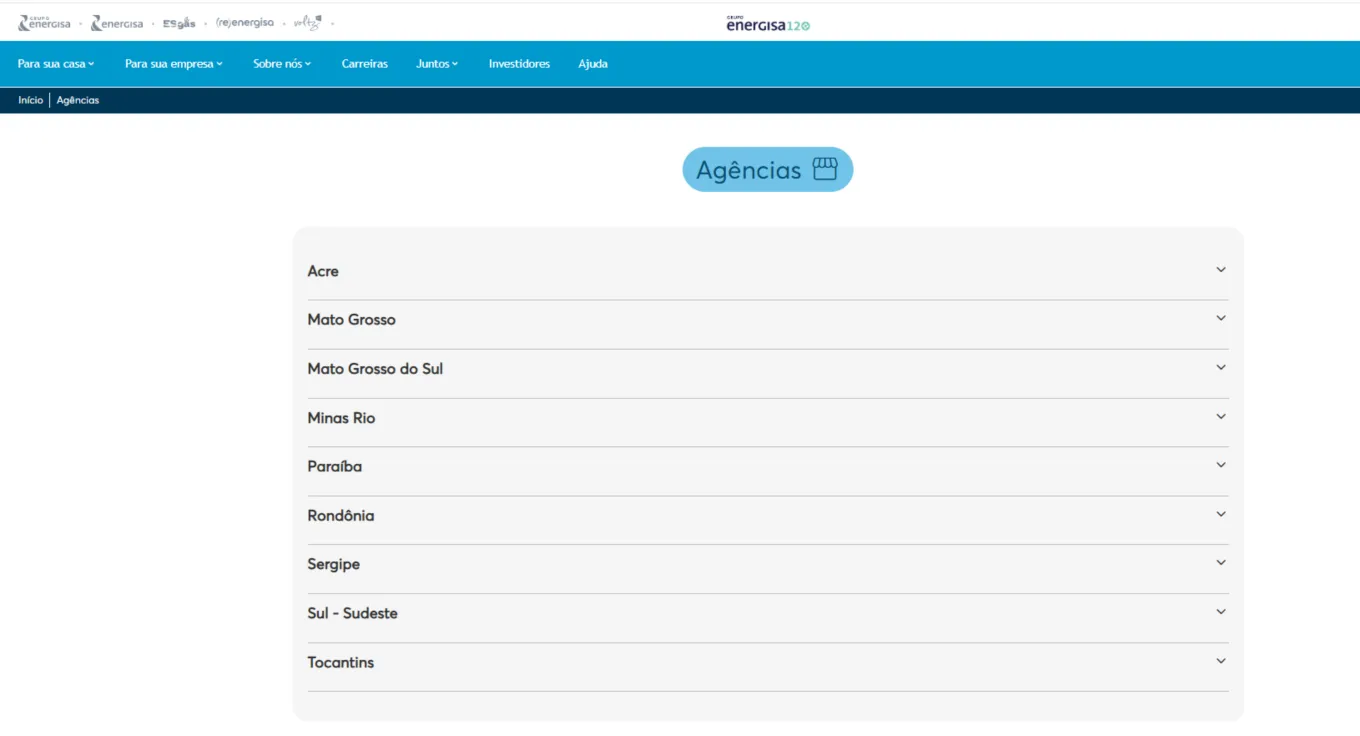Expand the Mato Grosso do Sul accordion
The height and width of the screenshot is (736, 1360).
click(x=375, y=369)
